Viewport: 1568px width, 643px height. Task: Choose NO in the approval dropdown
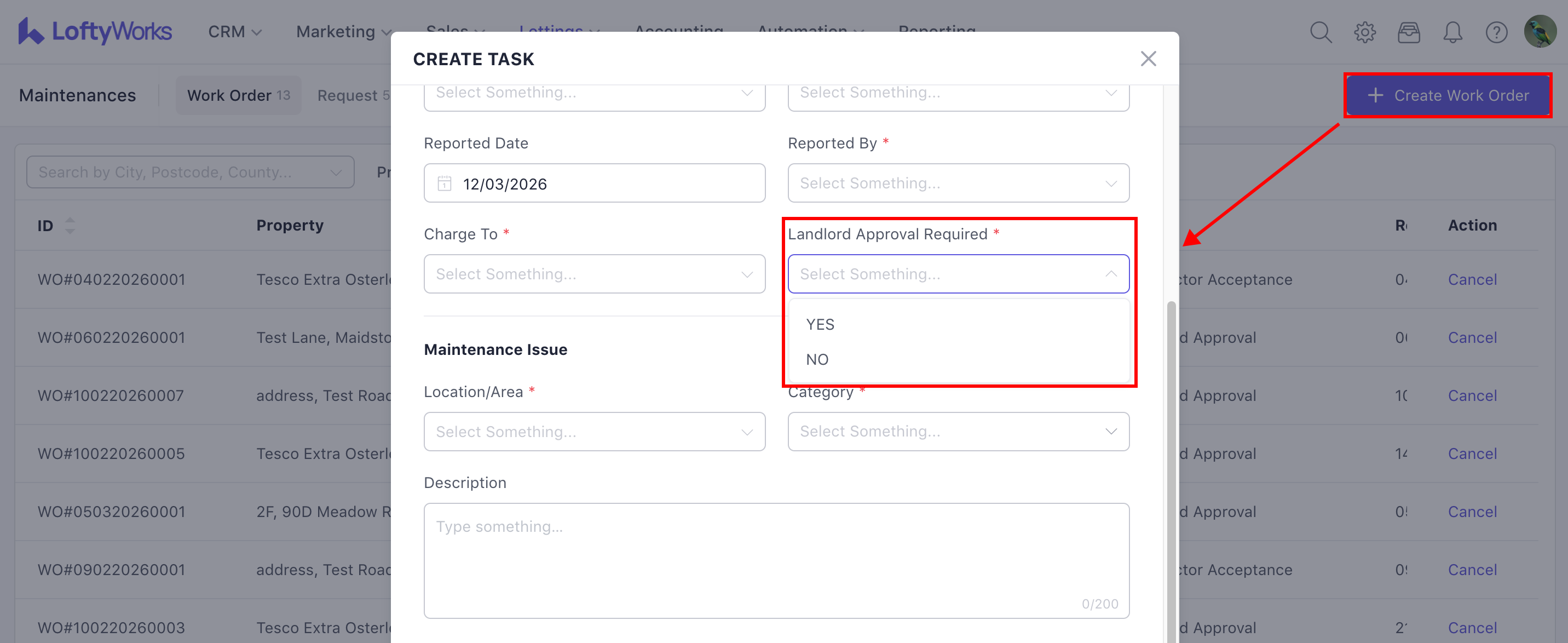[817, 359]
